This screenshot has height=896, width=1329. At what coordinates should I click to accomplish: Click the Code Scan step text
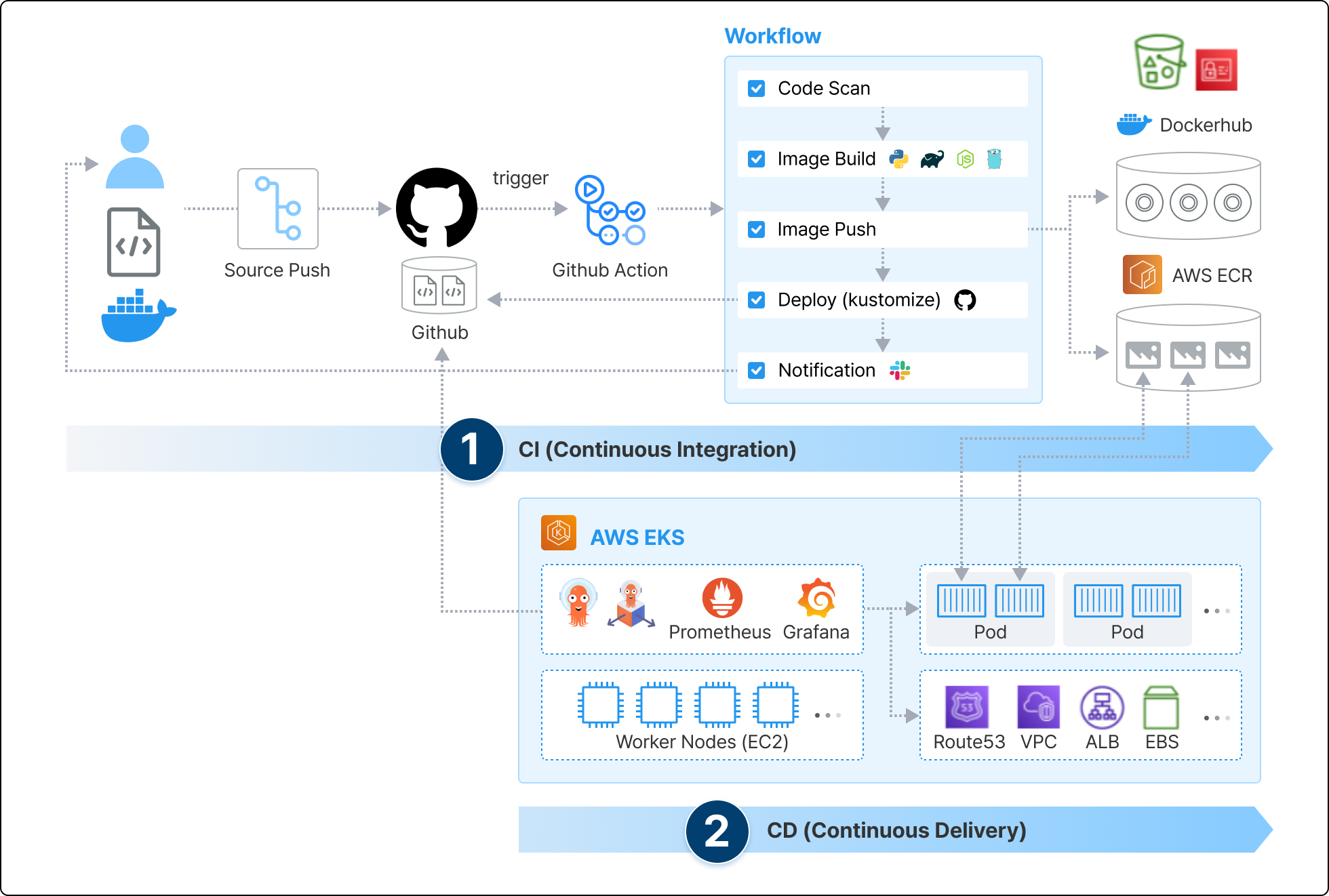point(824,89)
